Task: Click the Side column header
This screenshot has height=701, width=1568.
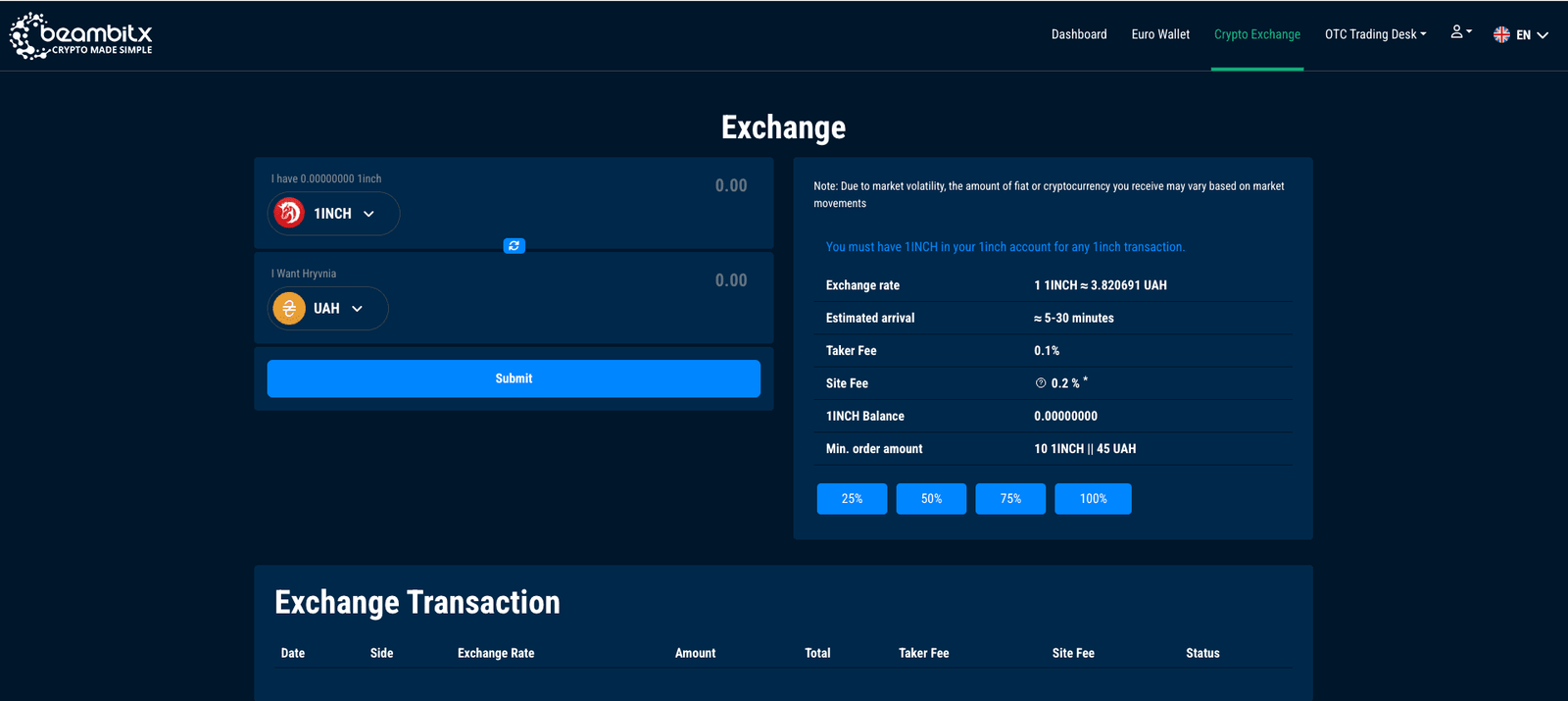Action: tap(382, 653)
